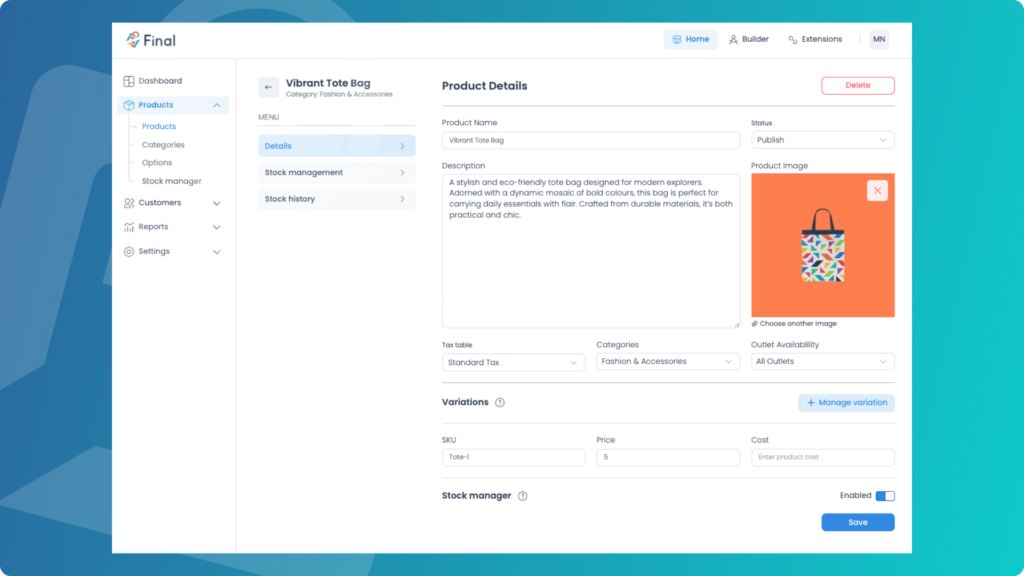This screenshot has height=576, width=1024.
Task: Click the Dashboard grid icon
Action: tap(129, 81)
